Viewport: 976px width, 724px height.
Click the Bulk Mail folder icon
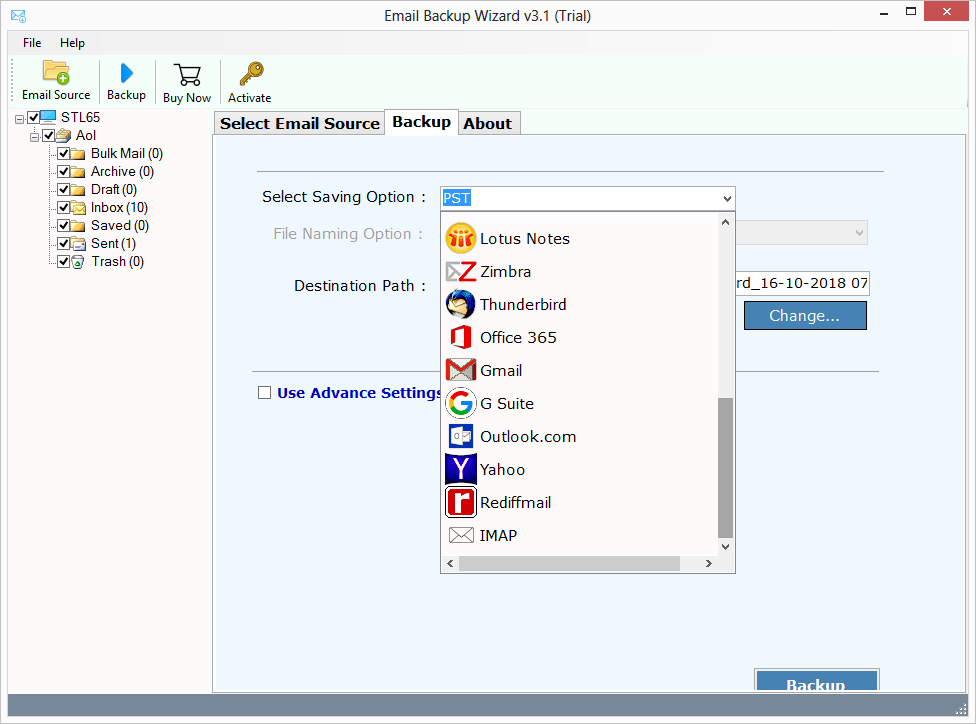pos(78,153)
